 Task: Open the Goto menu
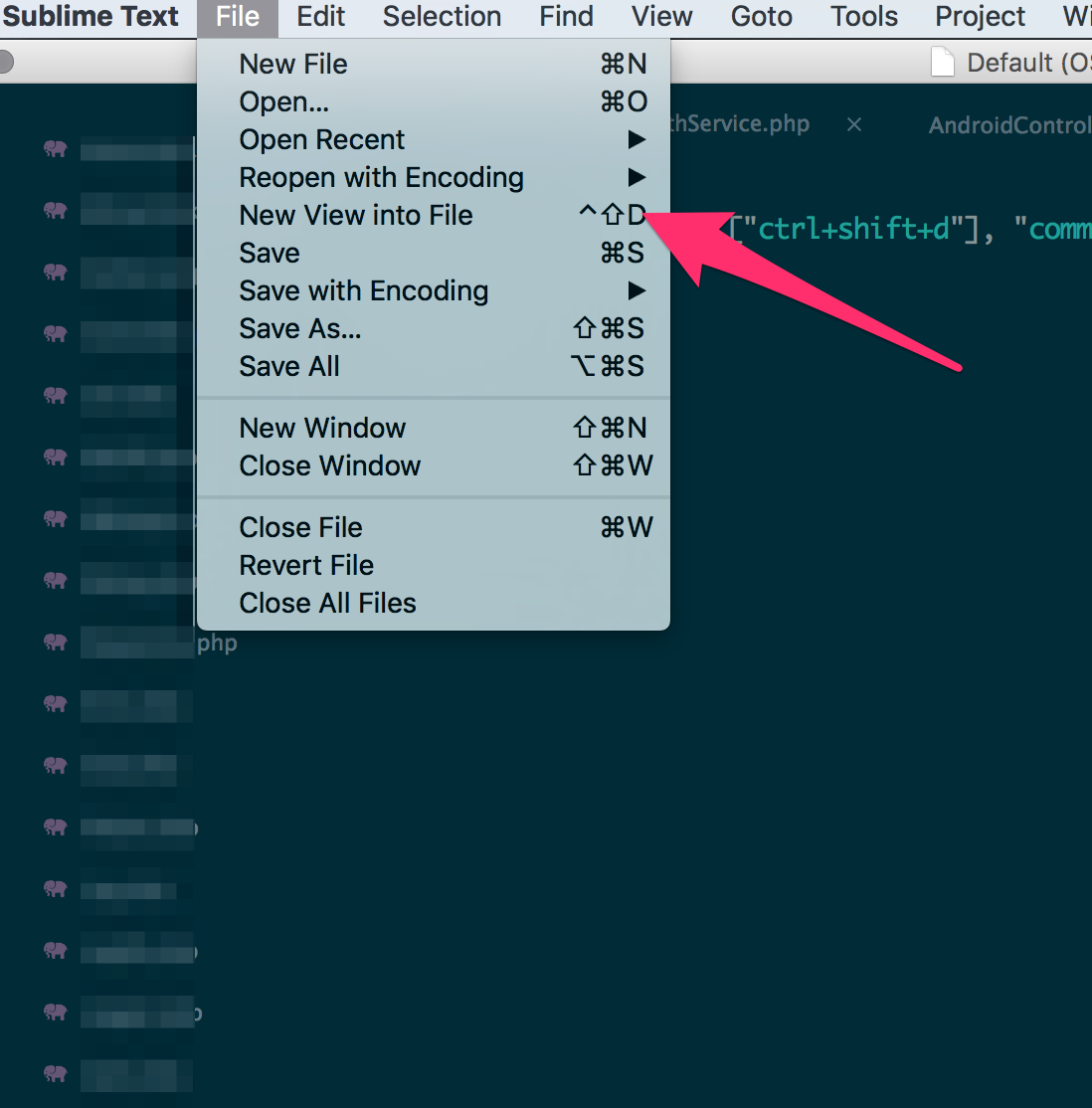click(x=761, y=16)
